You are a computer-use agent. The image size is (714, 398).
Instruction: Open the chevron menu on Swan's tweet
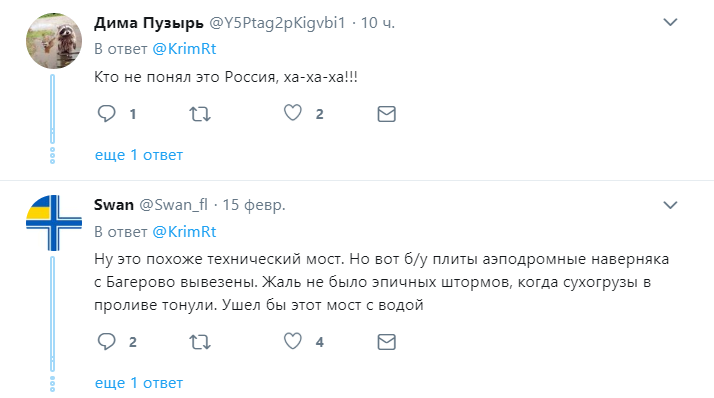click(x=670, y=205)
